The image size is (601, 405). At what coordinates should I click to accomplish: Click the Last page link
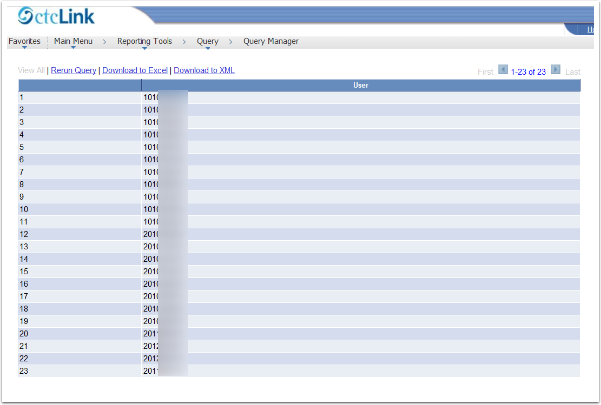click(x=573, y=72)
